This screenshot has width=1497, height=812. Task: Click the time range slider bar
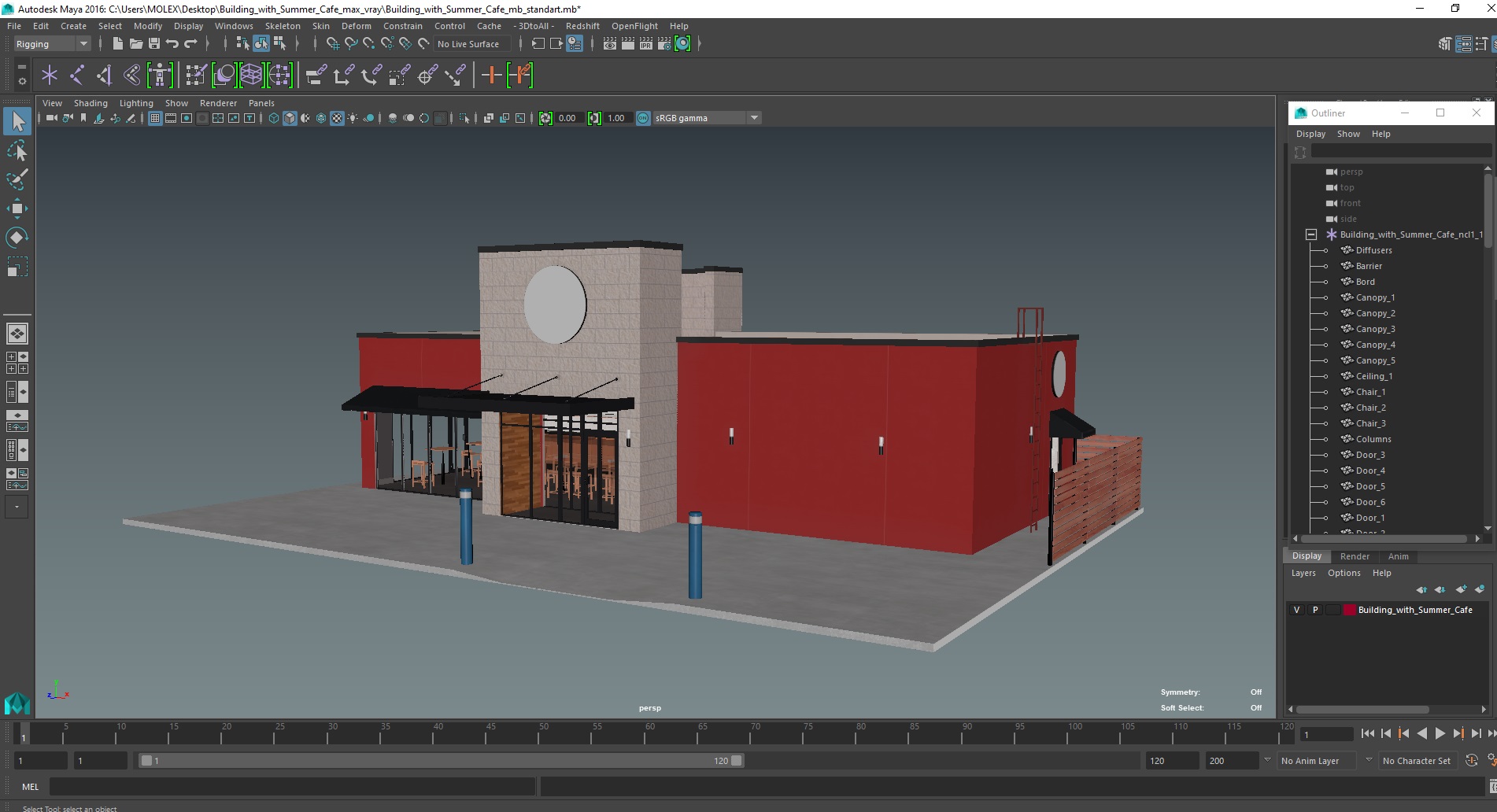click(441, 761)
